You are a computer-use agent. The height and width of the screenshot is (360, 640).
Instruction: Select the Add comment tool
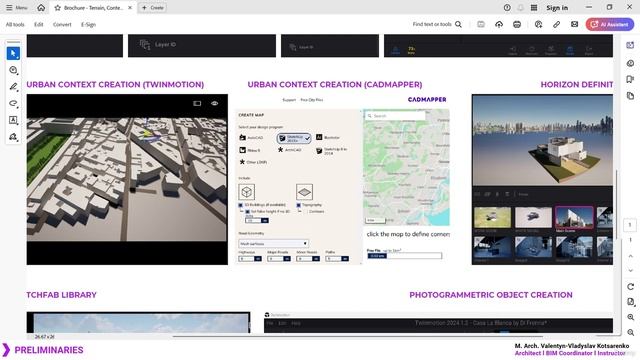[x=13, y=70]
